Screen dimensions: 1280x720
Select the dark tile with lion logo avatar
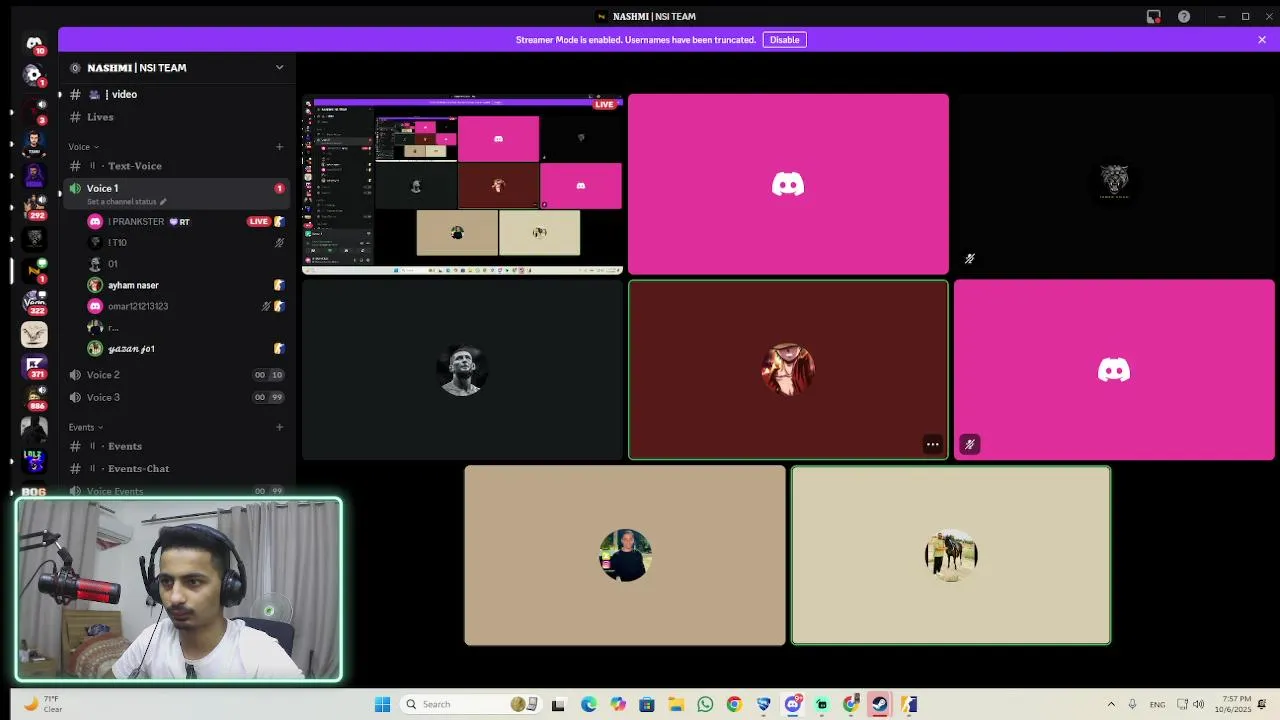(x=1114, y=184)
